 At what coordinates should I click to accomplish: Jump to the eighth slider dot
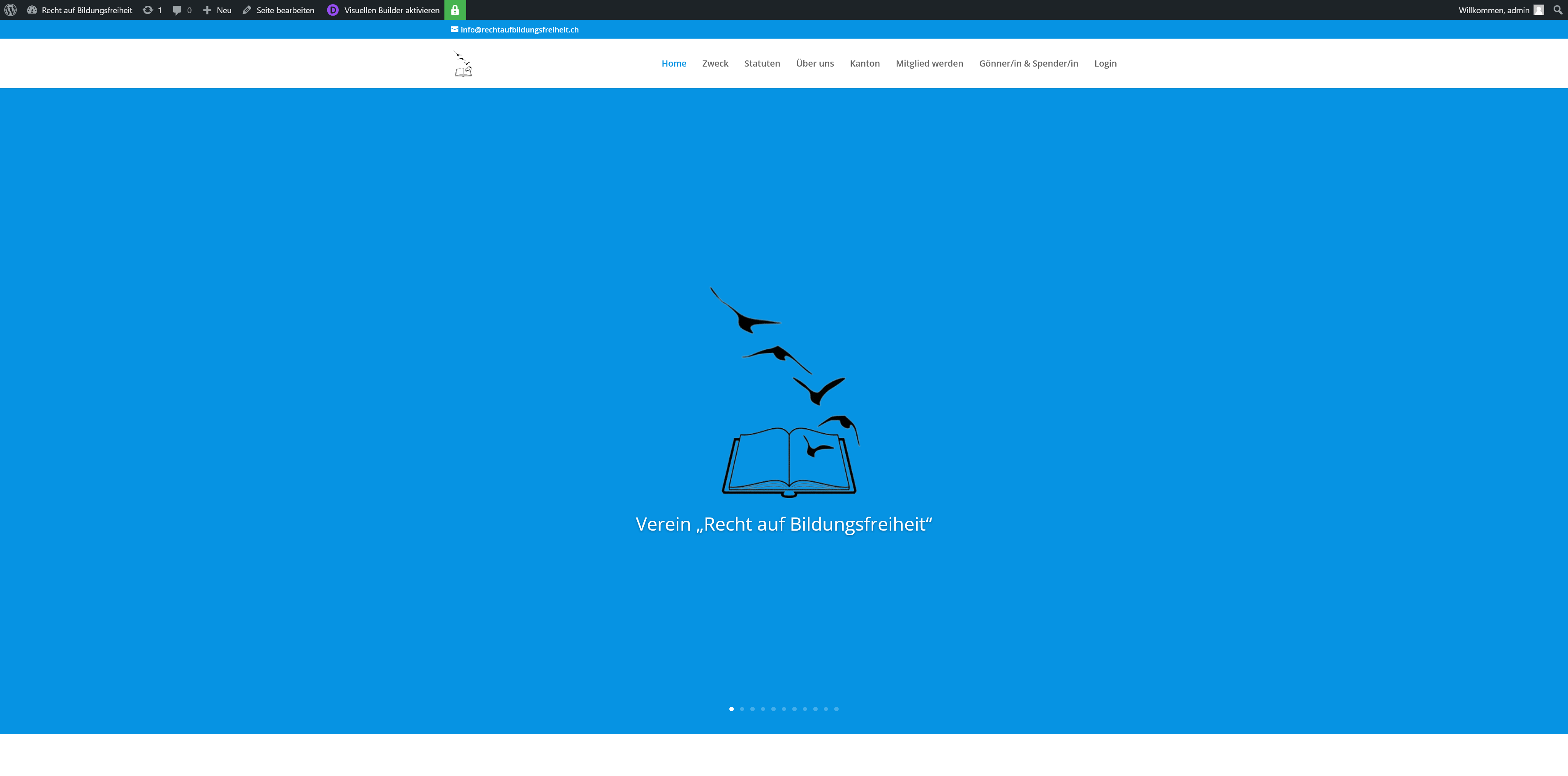coord(805,709)
